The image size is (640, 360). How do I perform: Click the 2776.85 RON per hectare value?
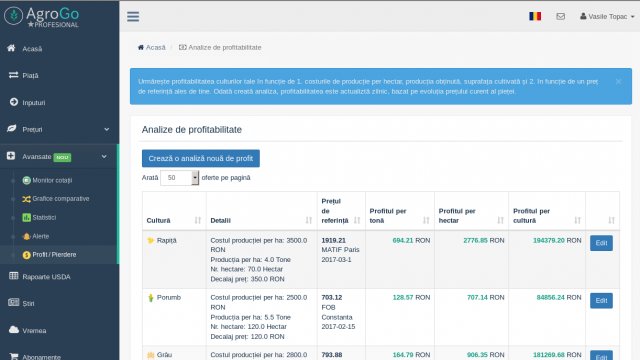[x=484, y=240]
